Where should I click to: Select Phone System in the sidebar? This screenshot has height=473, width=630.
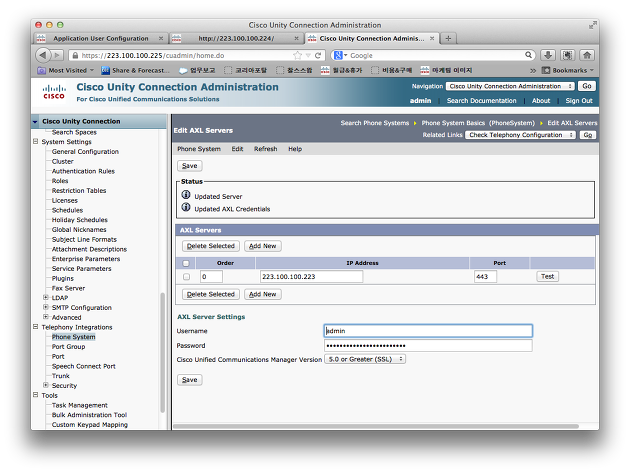coord(74,337)
